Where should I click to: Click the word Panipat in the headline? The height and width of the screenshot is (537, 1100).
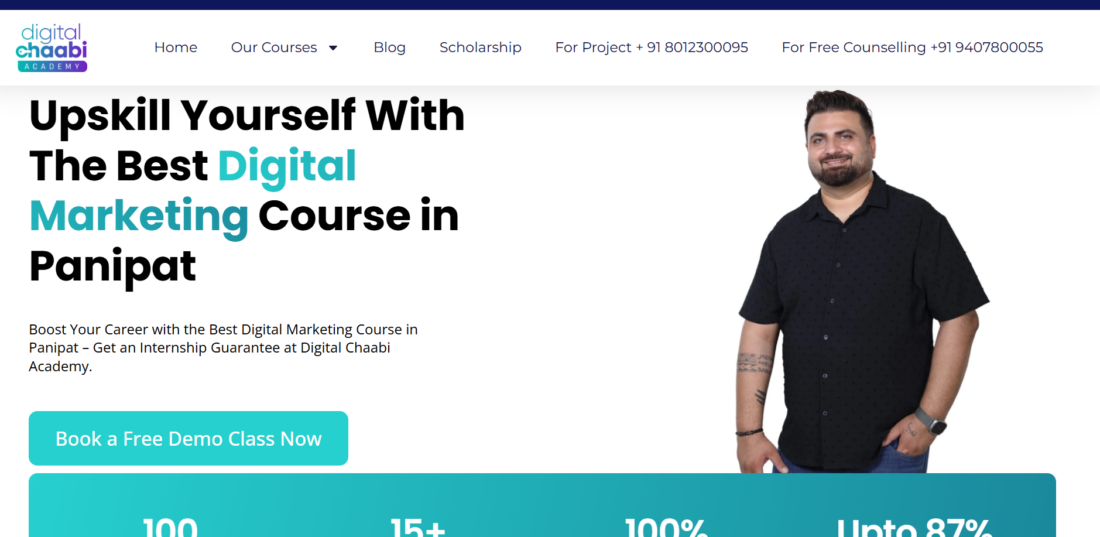click(x=112, y=267)
